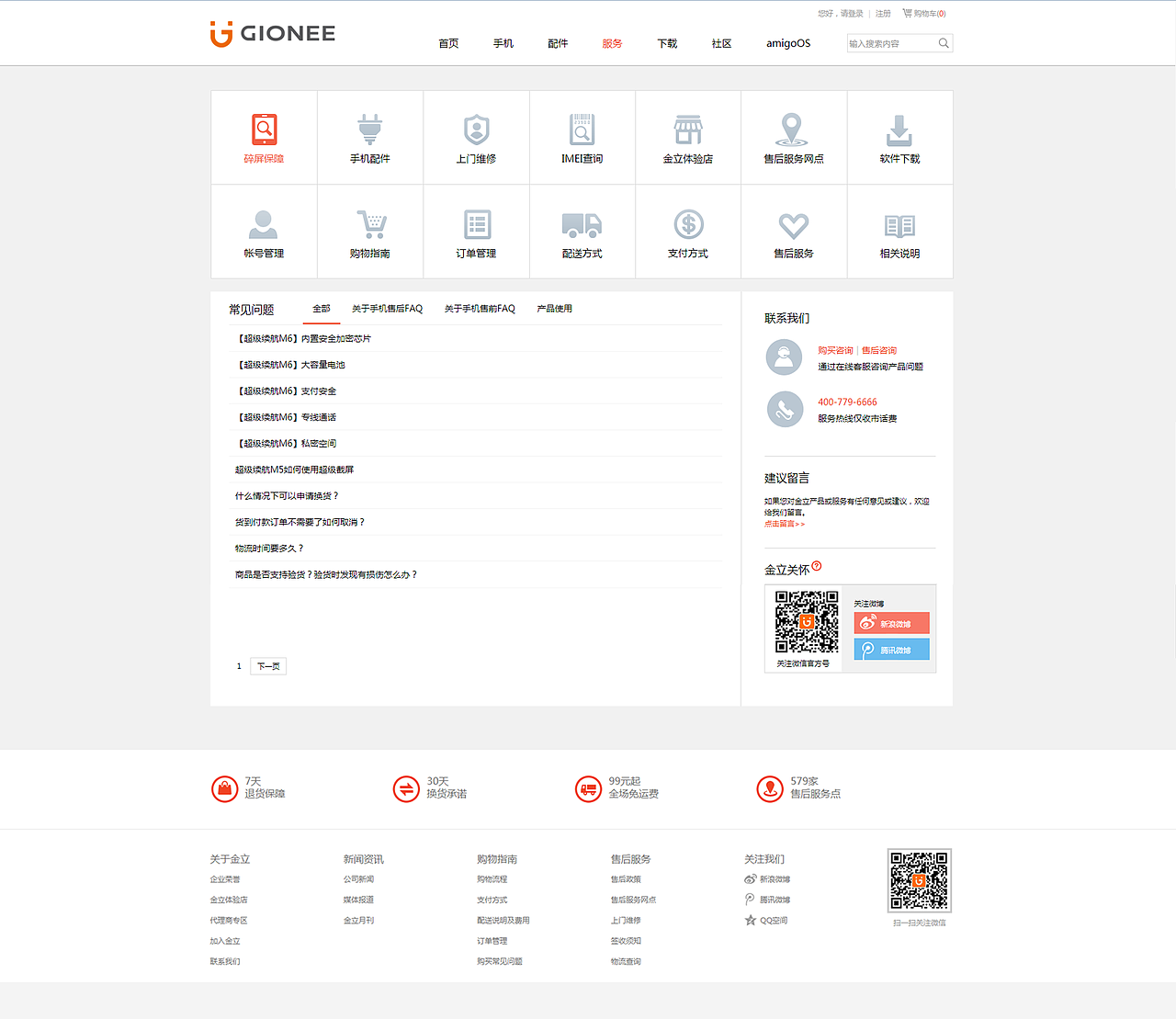Open the 软件下载 download icon
Viewport: 1176px width, 1019px height.
(899, 130)
